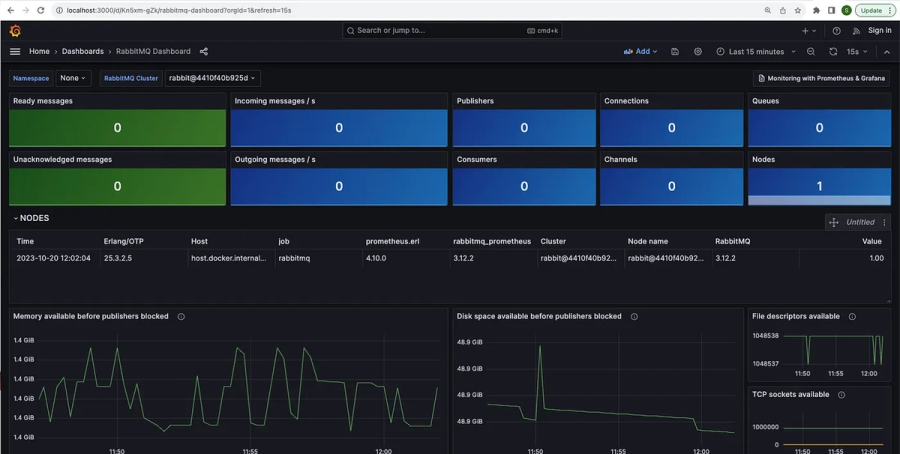Screen dimensions: 900x454
Task: Open the help question-mark icon
Action: 837,31
